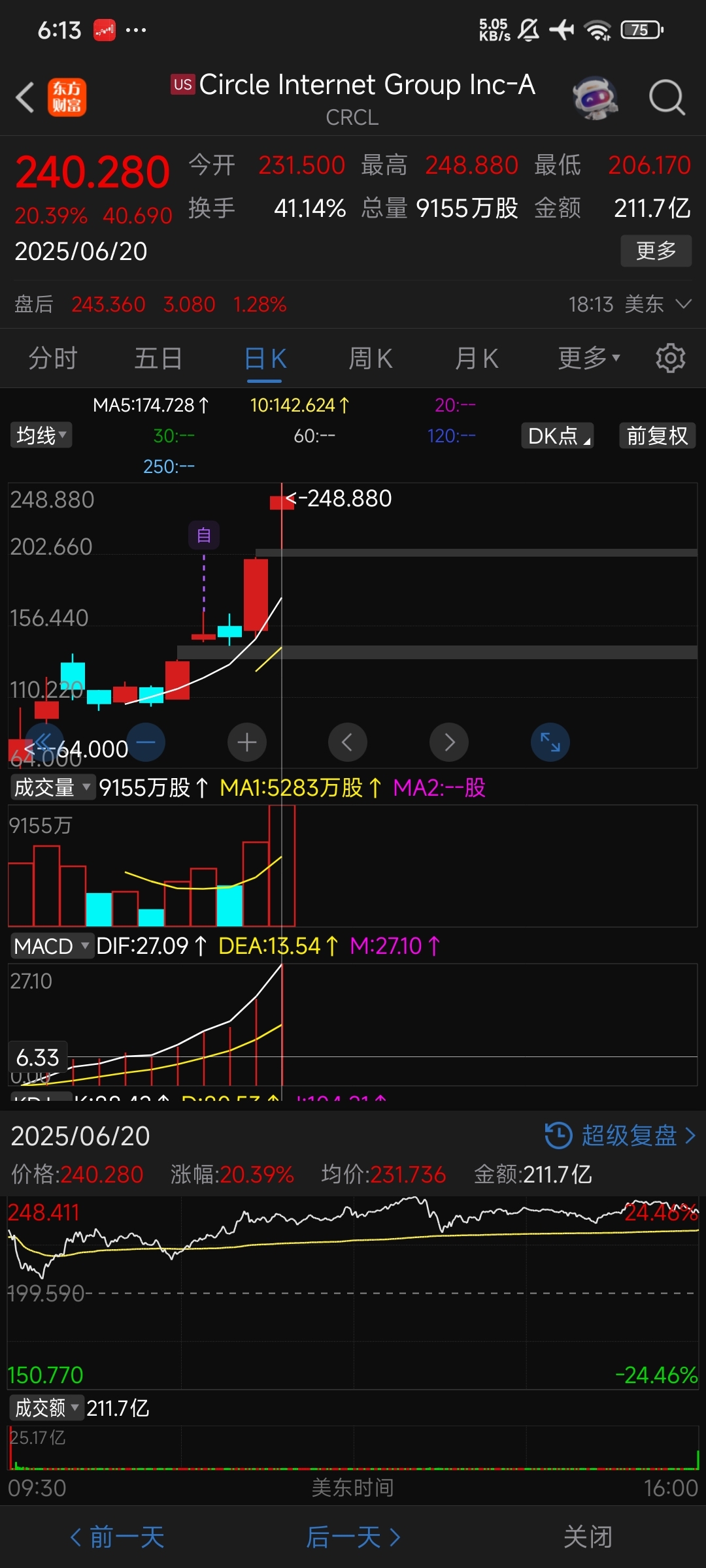Screen dimensions: 706x1568
Task: Tap the latest tall red volume bar
Action: [x=282, y=866]
